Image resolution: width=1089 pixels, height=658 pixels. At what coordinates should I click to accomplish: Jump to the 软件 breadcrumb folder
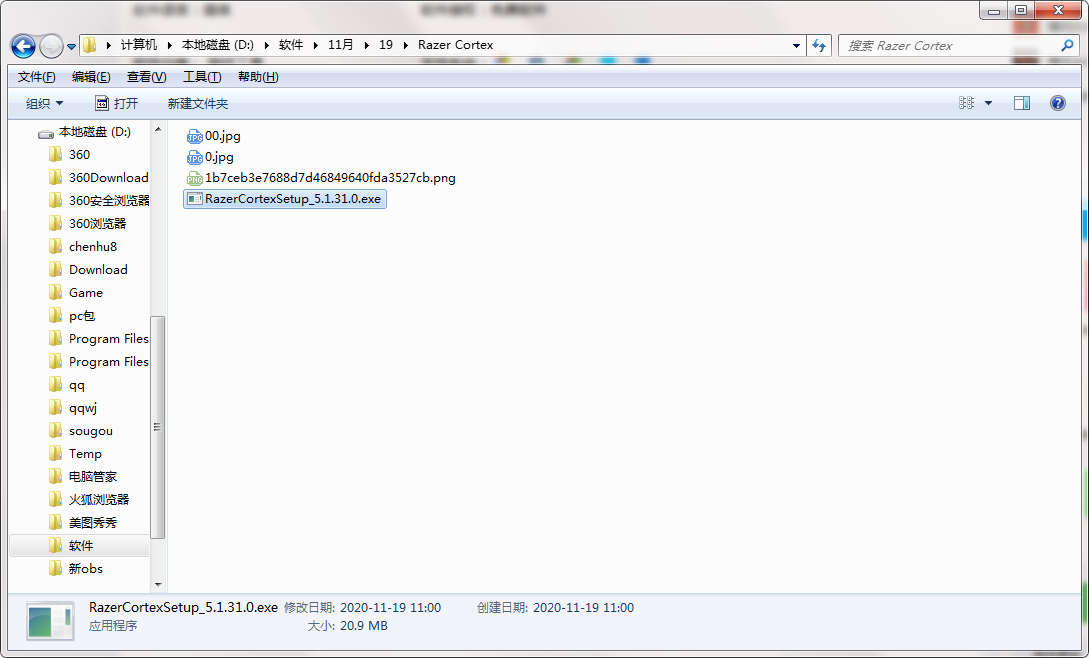pos(291,45)
